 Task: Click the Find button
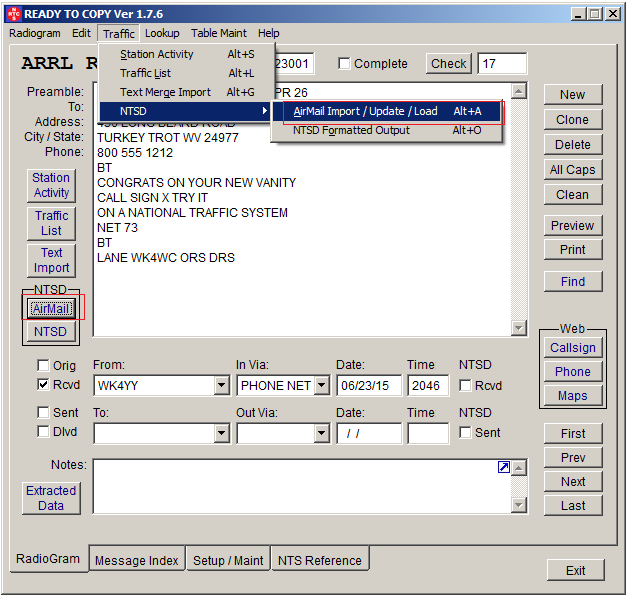point(573,282)
